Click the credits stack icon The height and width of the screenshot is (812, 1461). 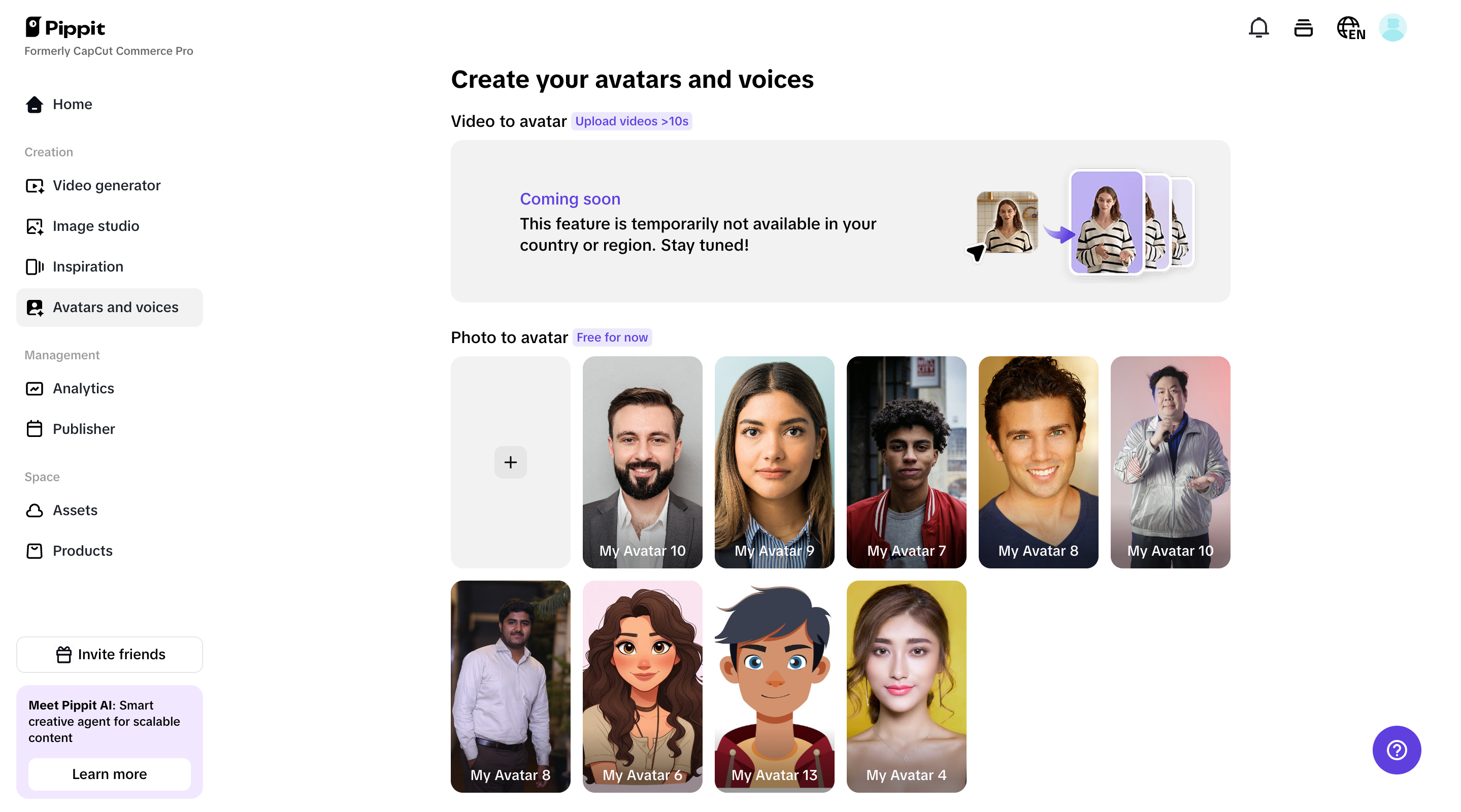tap(1303, 27)
